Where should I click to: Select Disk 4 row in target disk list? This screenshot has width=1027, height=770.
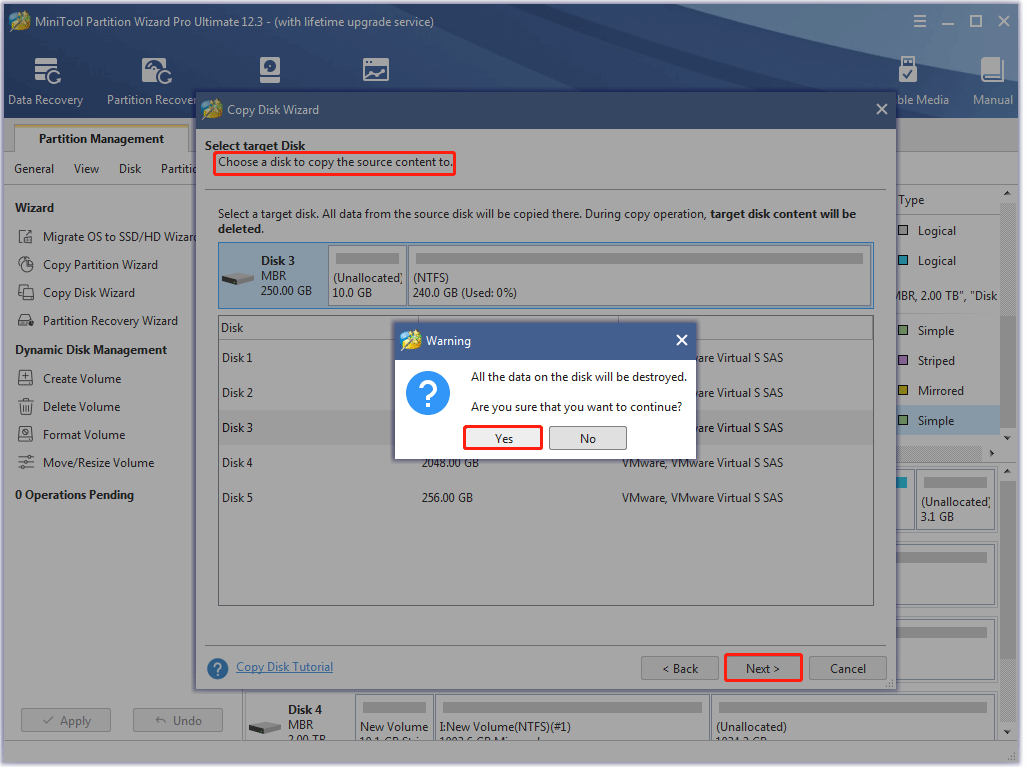tap(548, 464)
